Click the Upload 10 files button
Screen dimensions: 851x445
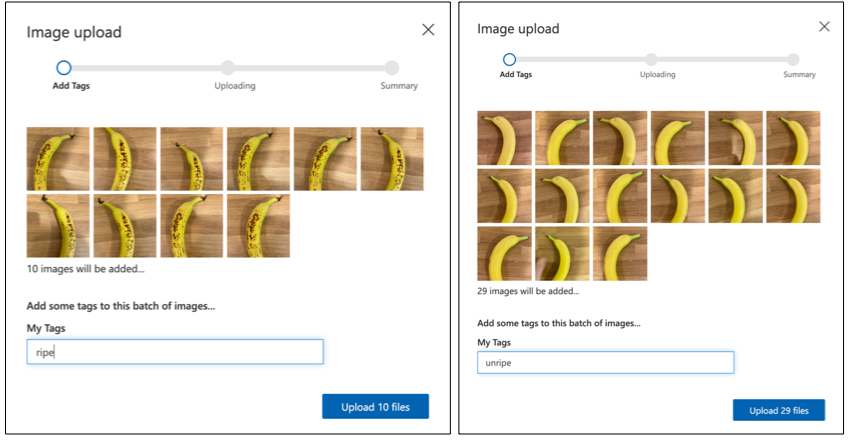click(x=375, y=406)
